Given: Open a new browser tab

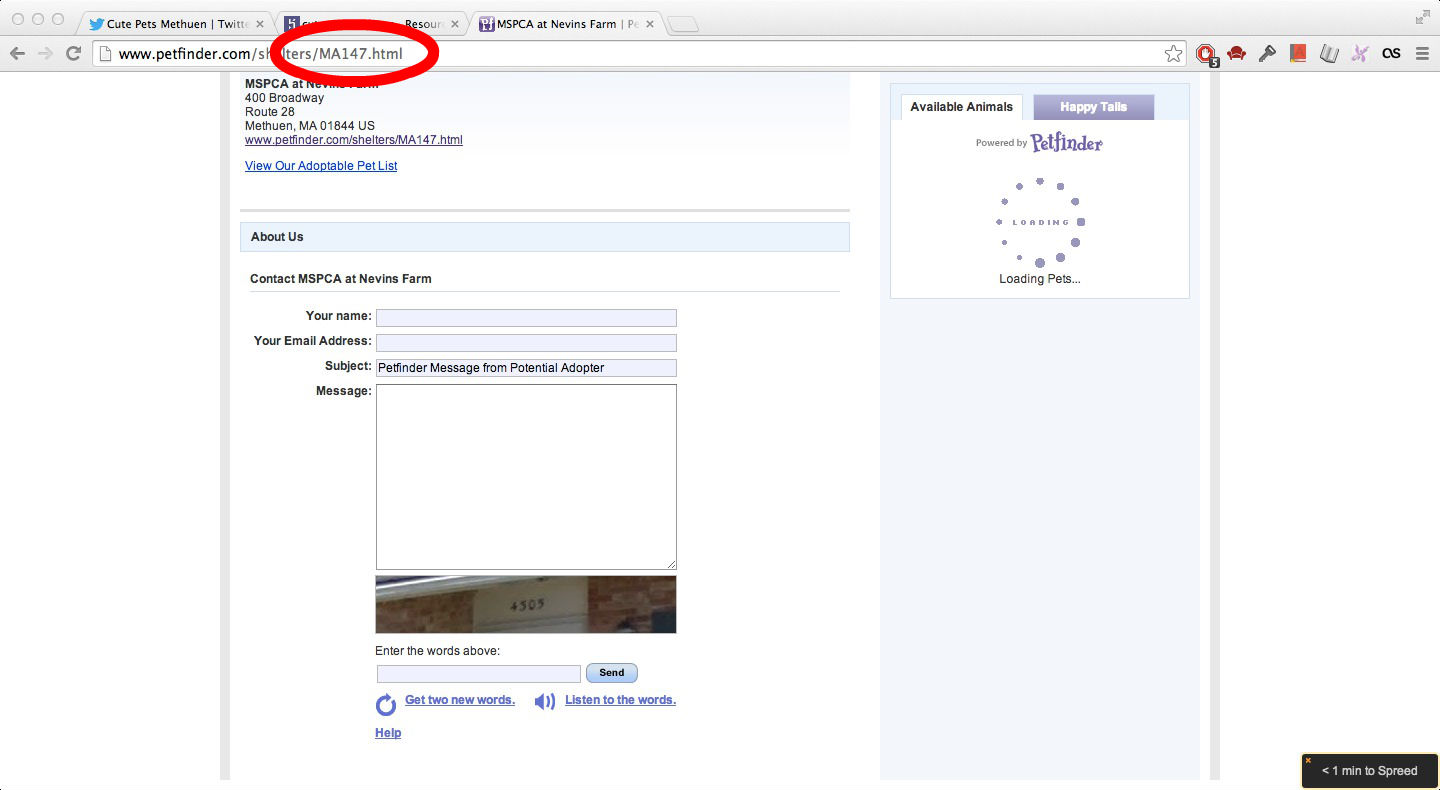Looking at the screenshot, I should coord(683,24).
